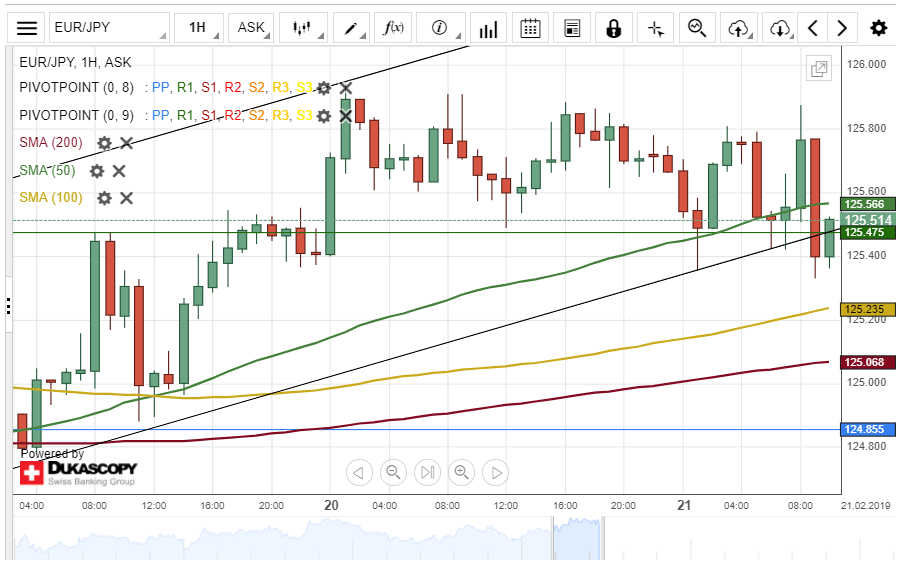910x562 pixels.
Task: Toggle the crosshair cursor tool
Action: tap(655, 28)
